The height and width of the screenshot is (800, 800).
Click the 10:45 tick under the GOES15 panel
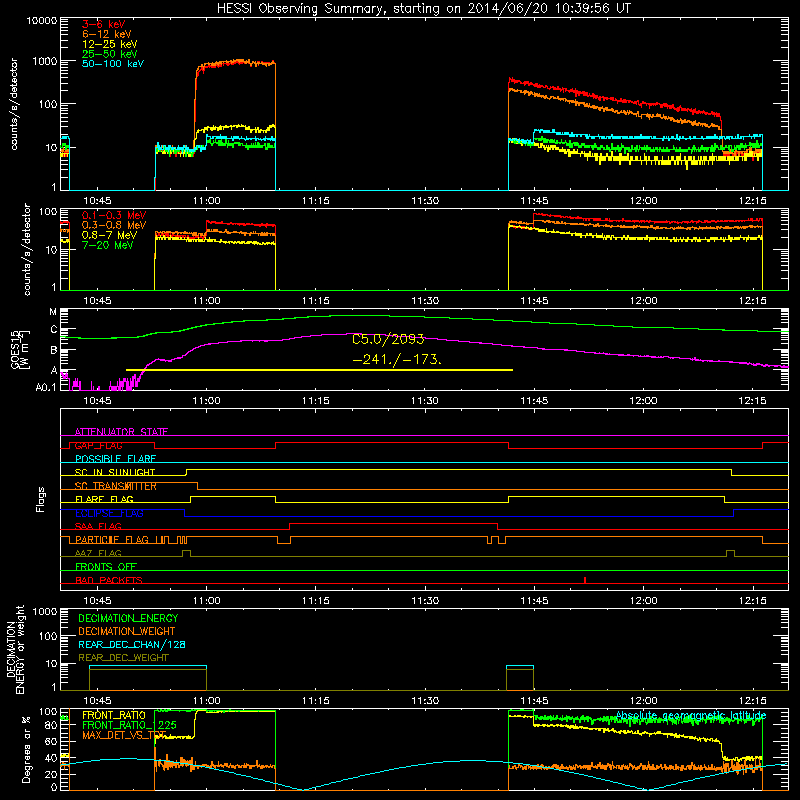pos(97,401)
